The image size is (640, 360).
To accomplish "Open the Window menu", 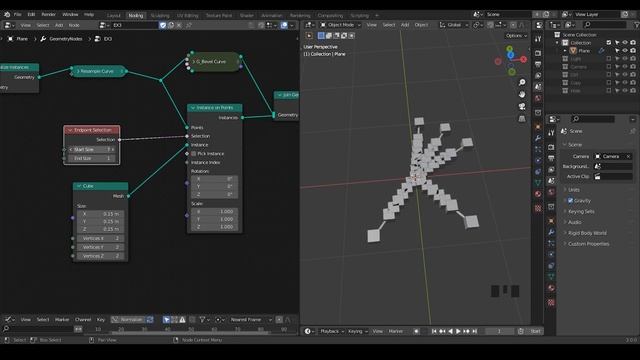I will 70,14.
